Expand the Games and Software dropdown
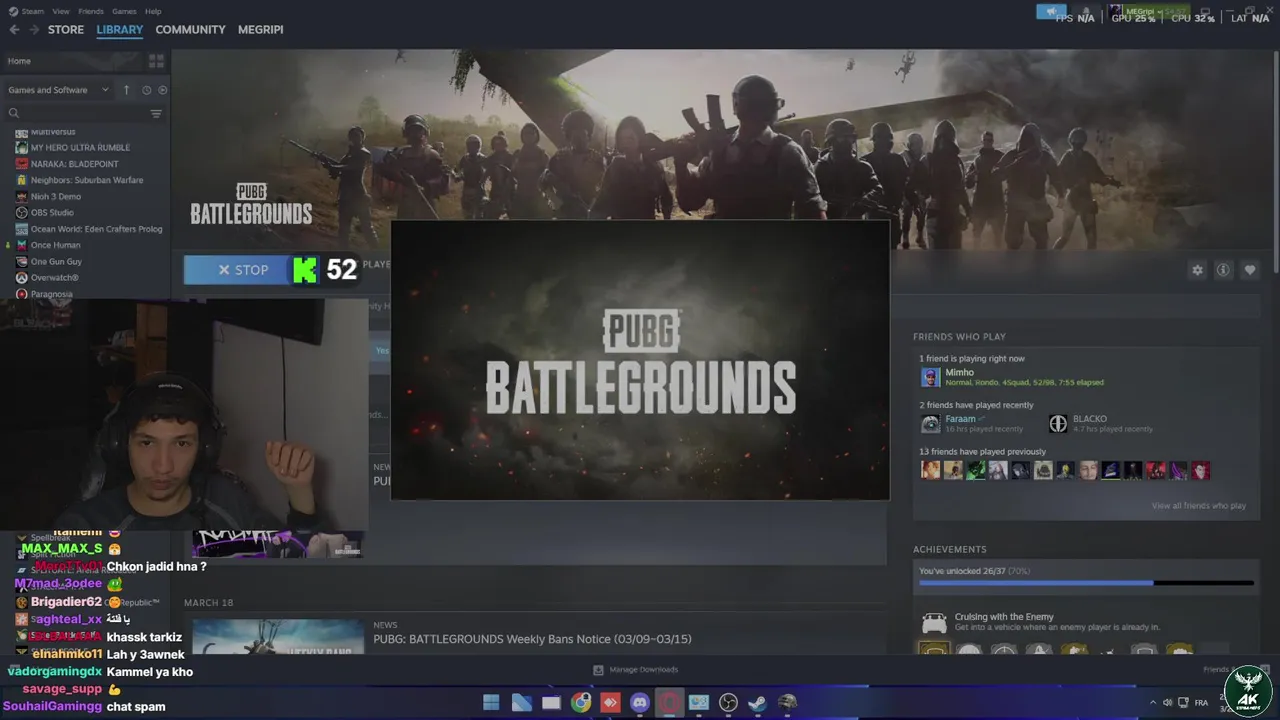This screenshot has width=1280, height=720. click(58, 90)
